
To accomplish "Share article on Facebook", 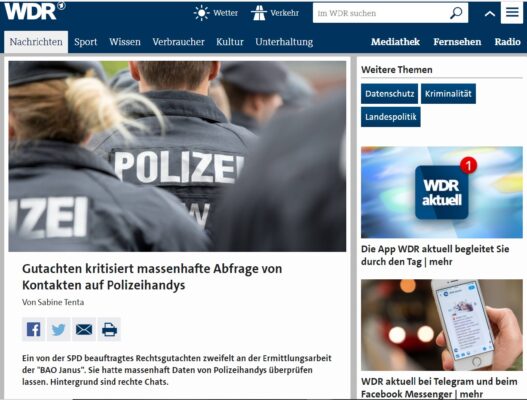I will coord(34,329).
